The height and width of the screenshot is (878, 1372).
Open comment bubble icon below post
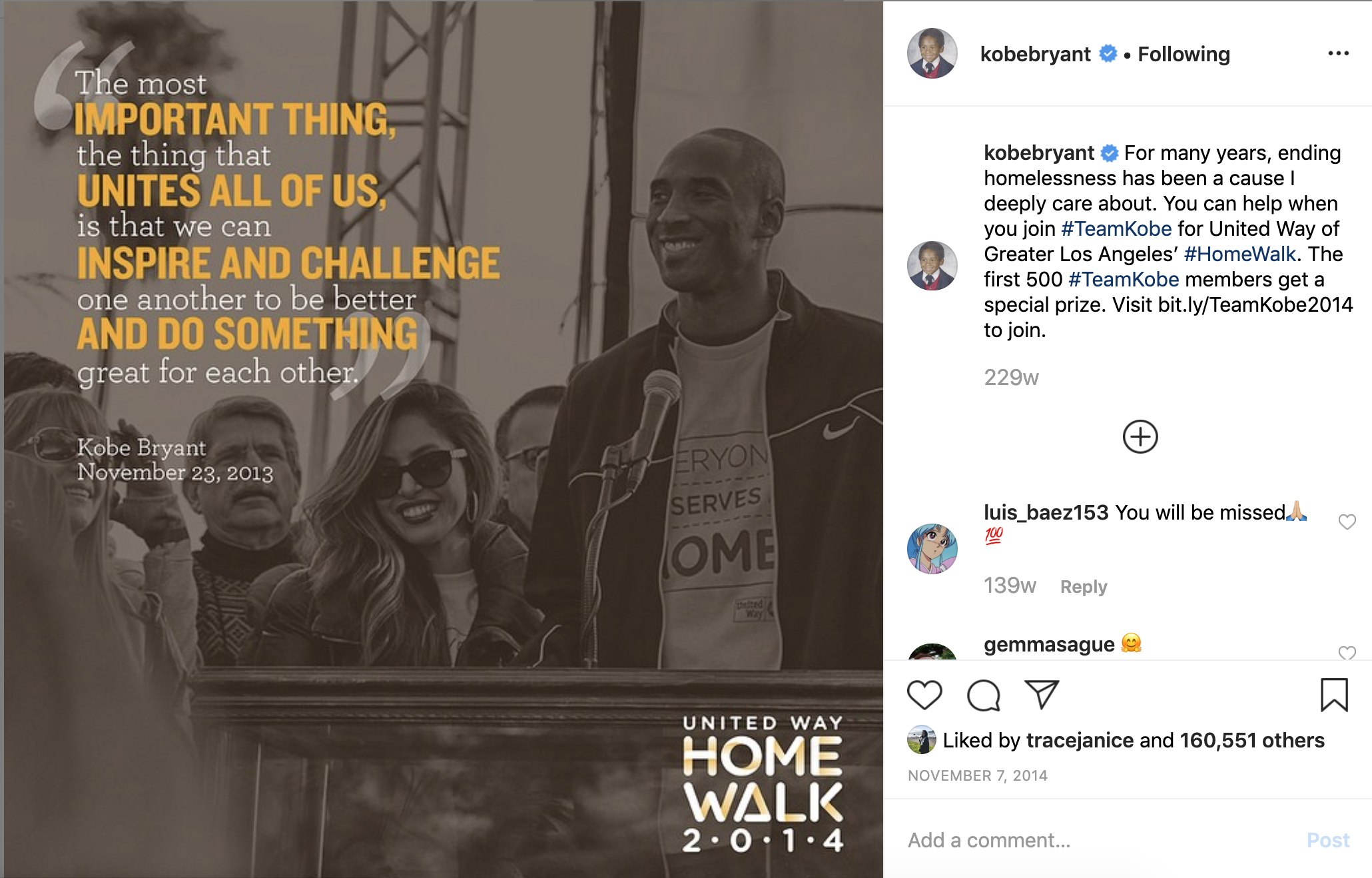[983, 695]
